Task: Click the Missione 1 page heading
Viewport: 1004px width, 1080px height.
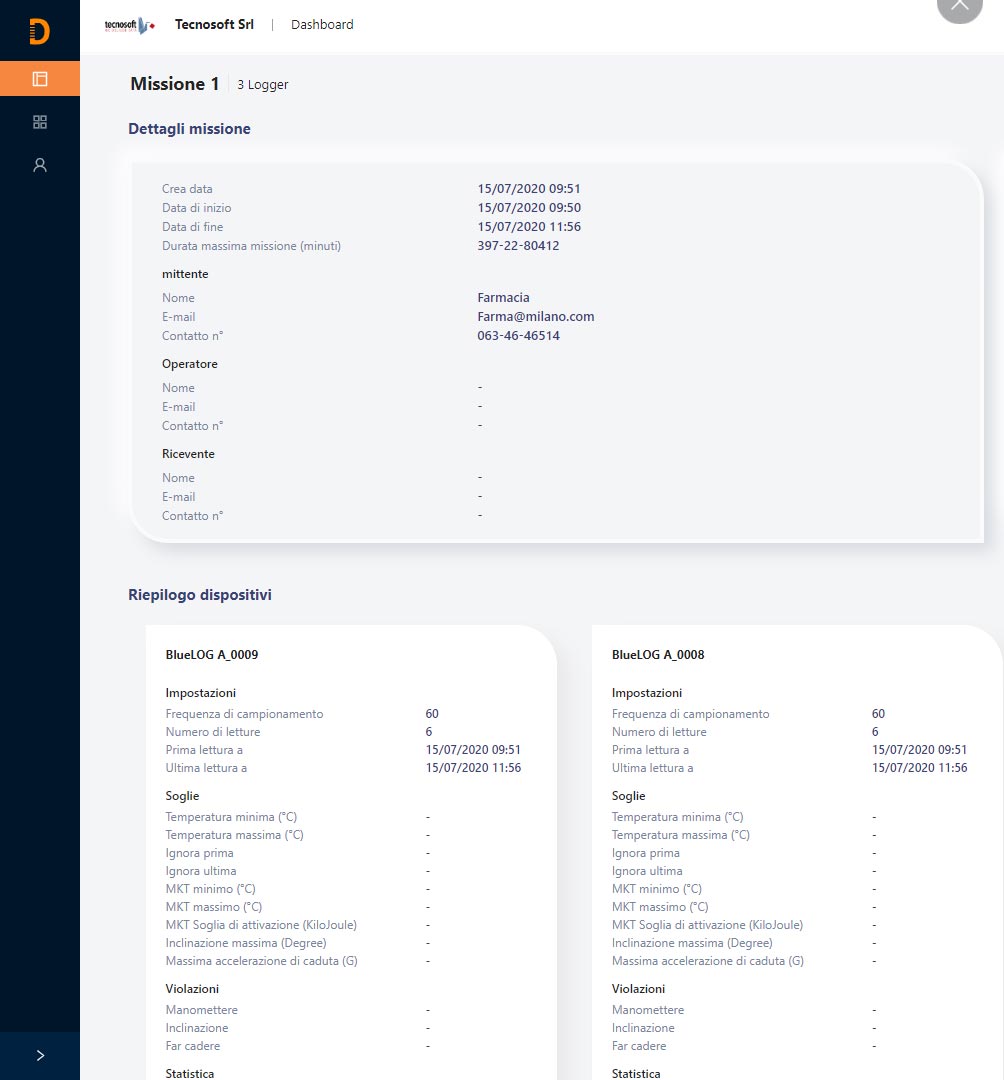Action: pyautogui.click(x=174, y=84)
